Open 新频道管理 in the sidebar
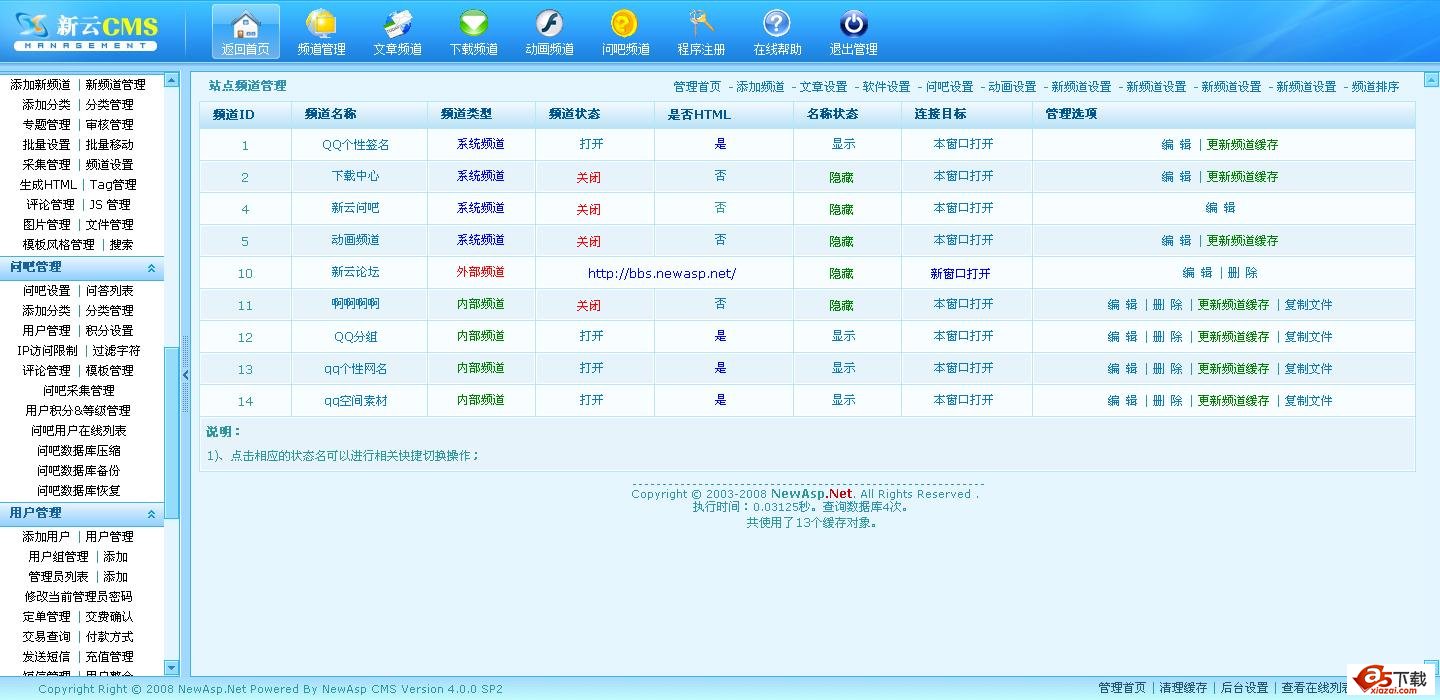The height and width of the screenshot is (700, 1440). (116, 85)
